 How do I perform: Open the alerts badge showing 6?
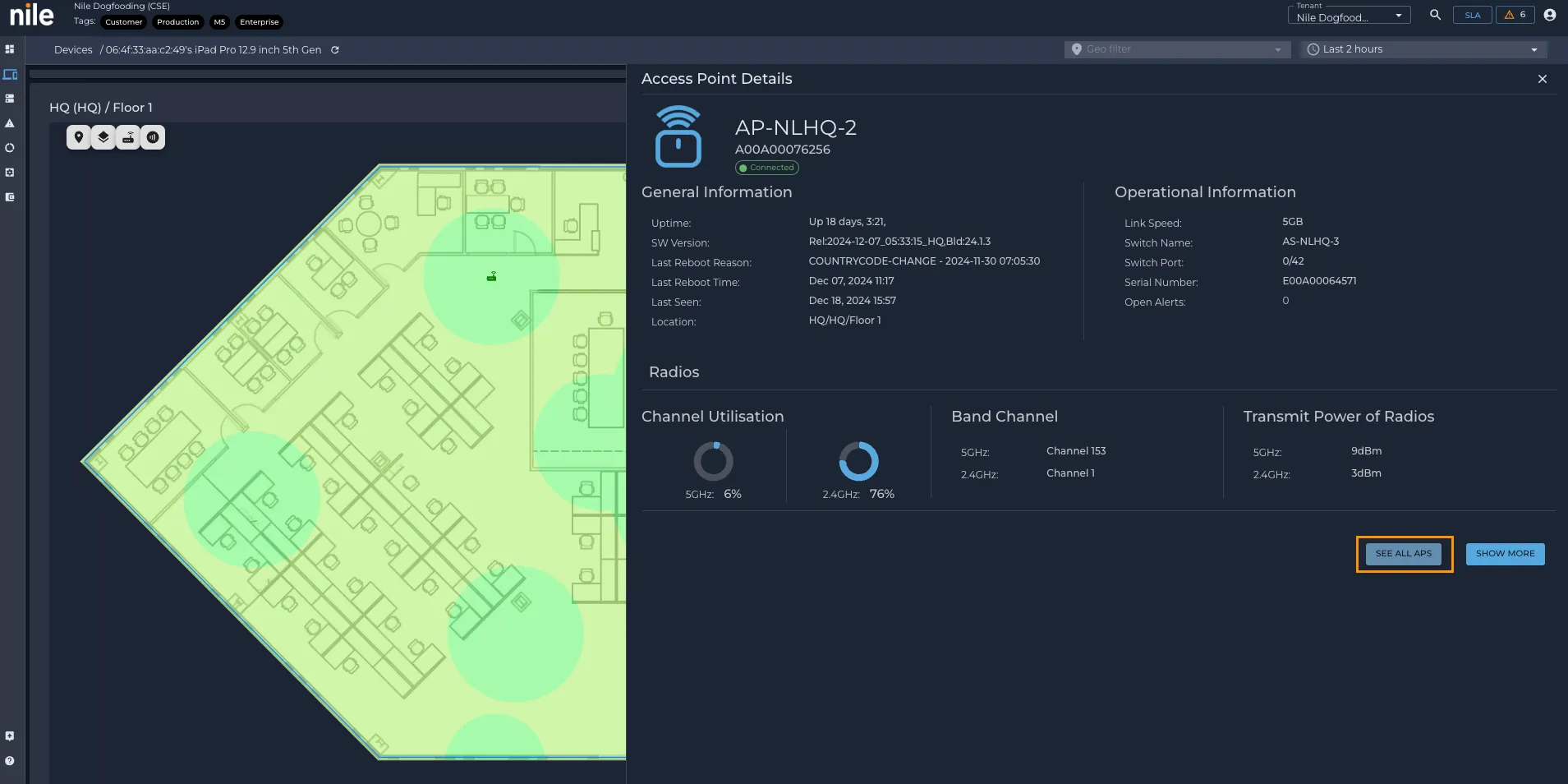tap(1515, 15)
